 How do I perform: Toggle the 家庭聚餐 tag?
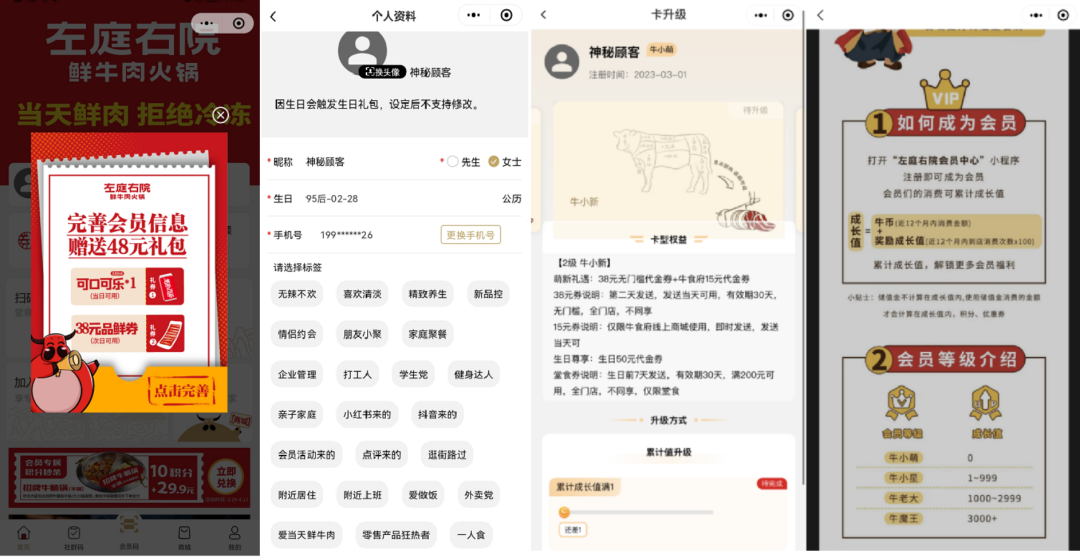coord(427,334)
